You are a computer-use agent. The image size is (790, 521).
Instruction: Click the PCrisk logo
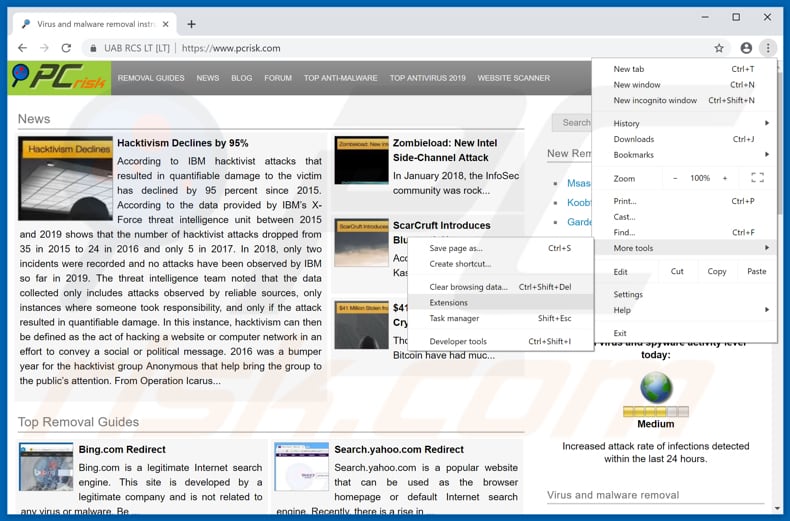(x=59, y=78)
